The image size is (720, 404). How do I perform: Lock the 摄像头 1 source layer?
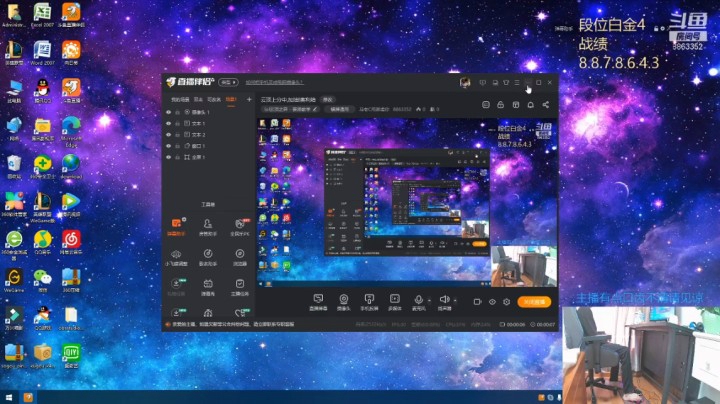[x=178, y=112]
